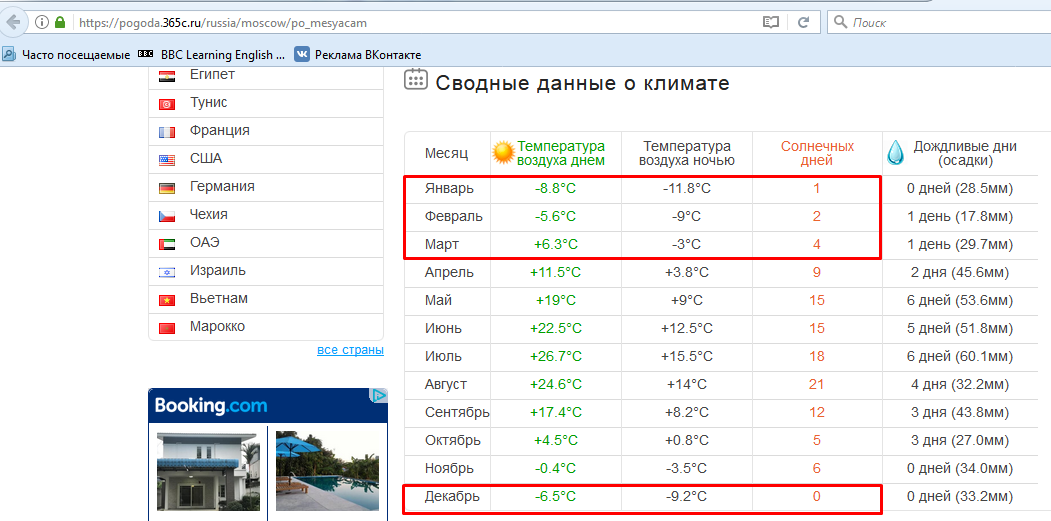Click the sun icon in daytime temperature header

pos(503,154)
